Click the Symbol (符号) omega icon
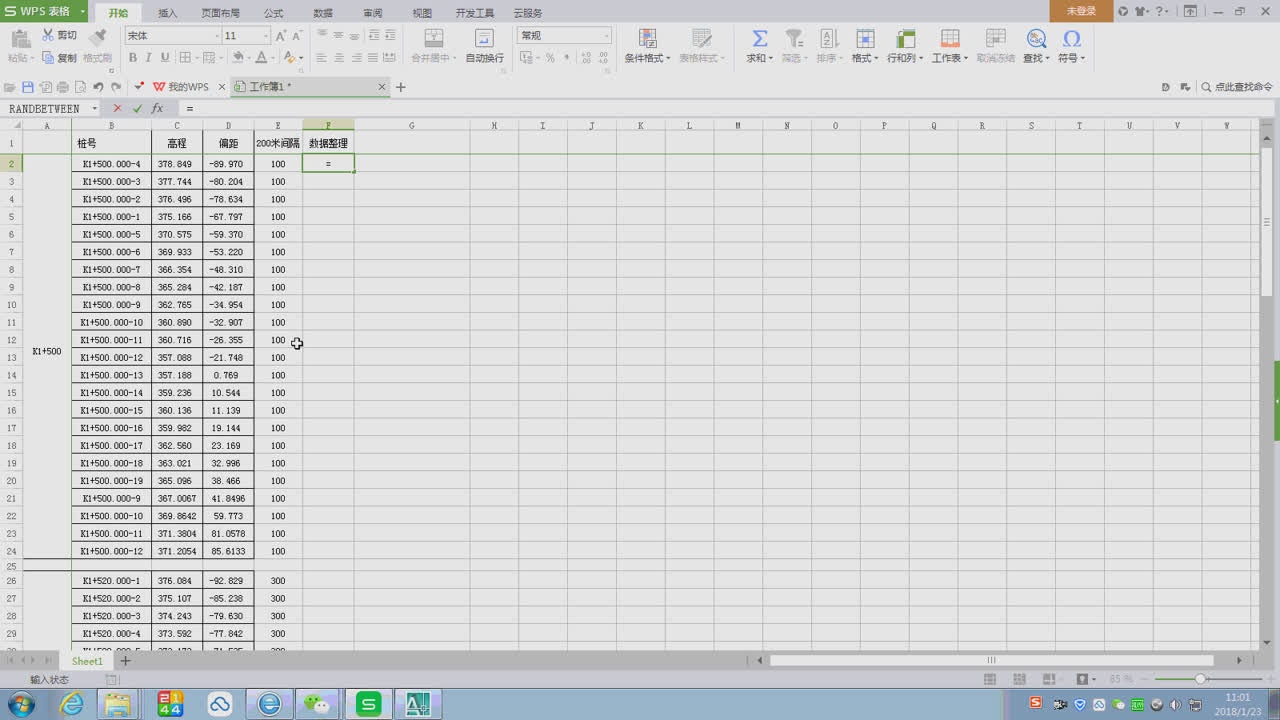Image resolution: width=1280 pixels, height=720 pixels. pyautogui.click(x=1072, y=38)
